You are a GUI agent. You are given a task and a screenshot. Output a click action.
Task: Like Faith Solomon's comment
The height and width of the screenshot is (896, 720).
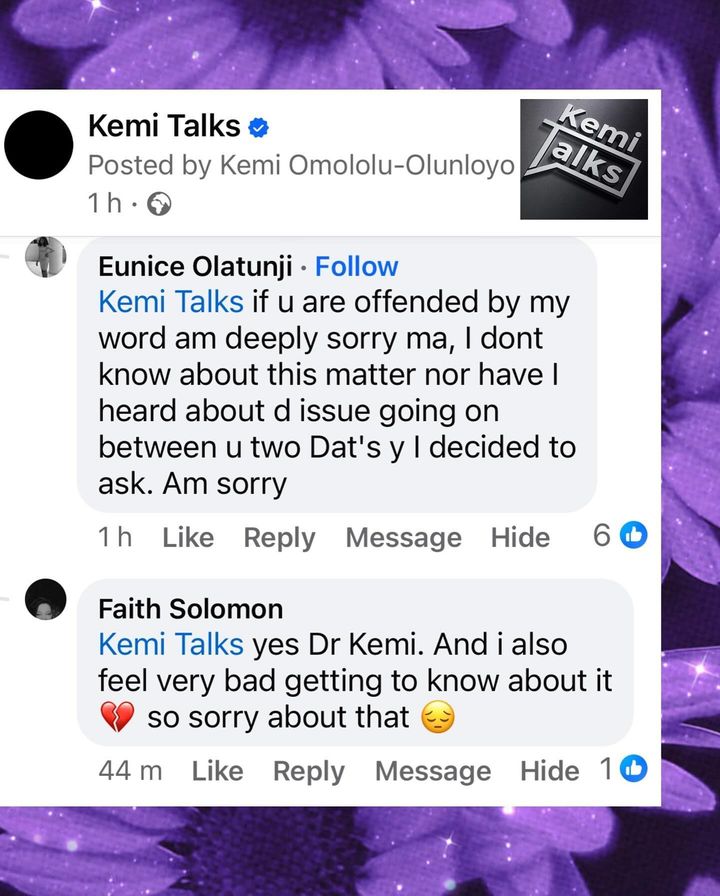[217, 771]
